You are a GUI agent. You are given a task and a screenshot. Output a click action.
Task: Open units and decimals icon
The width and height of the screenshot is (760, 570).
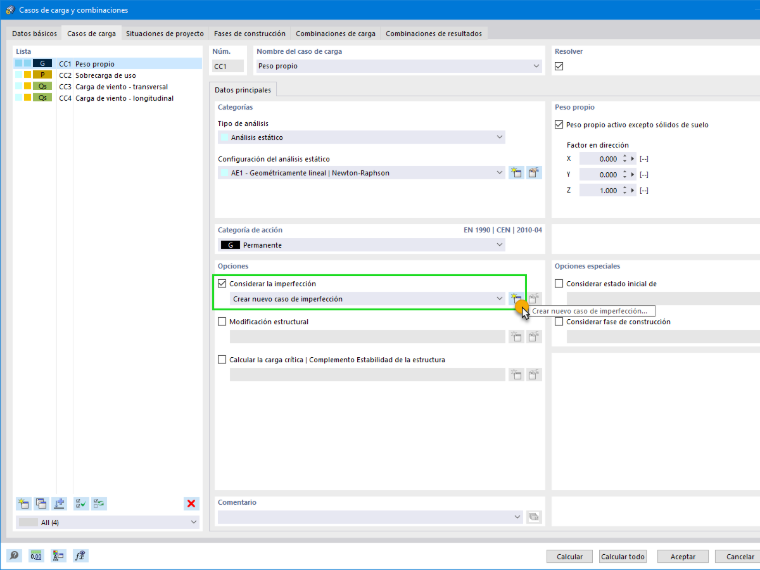pos(36,555)
